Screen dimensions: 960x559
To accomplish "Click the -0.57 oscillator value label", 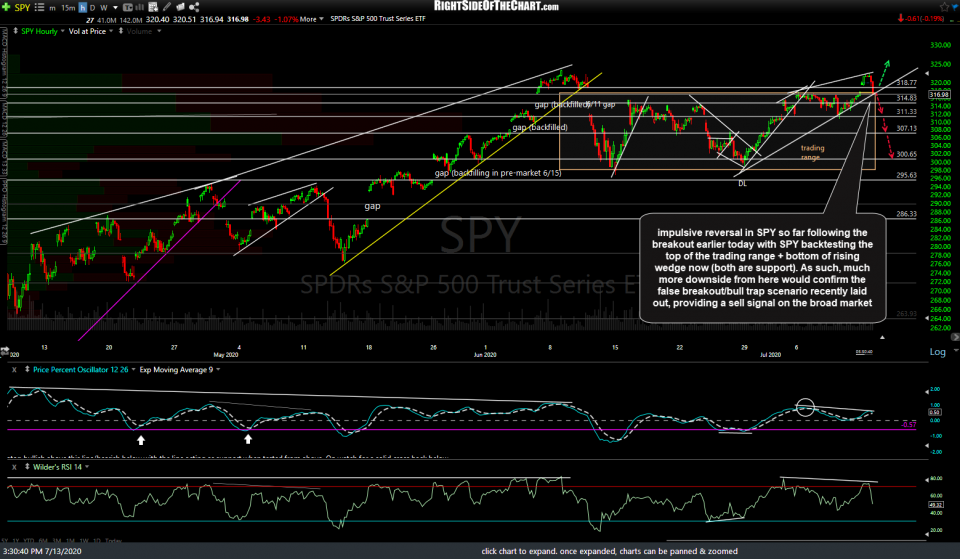I will coord(909,424).
